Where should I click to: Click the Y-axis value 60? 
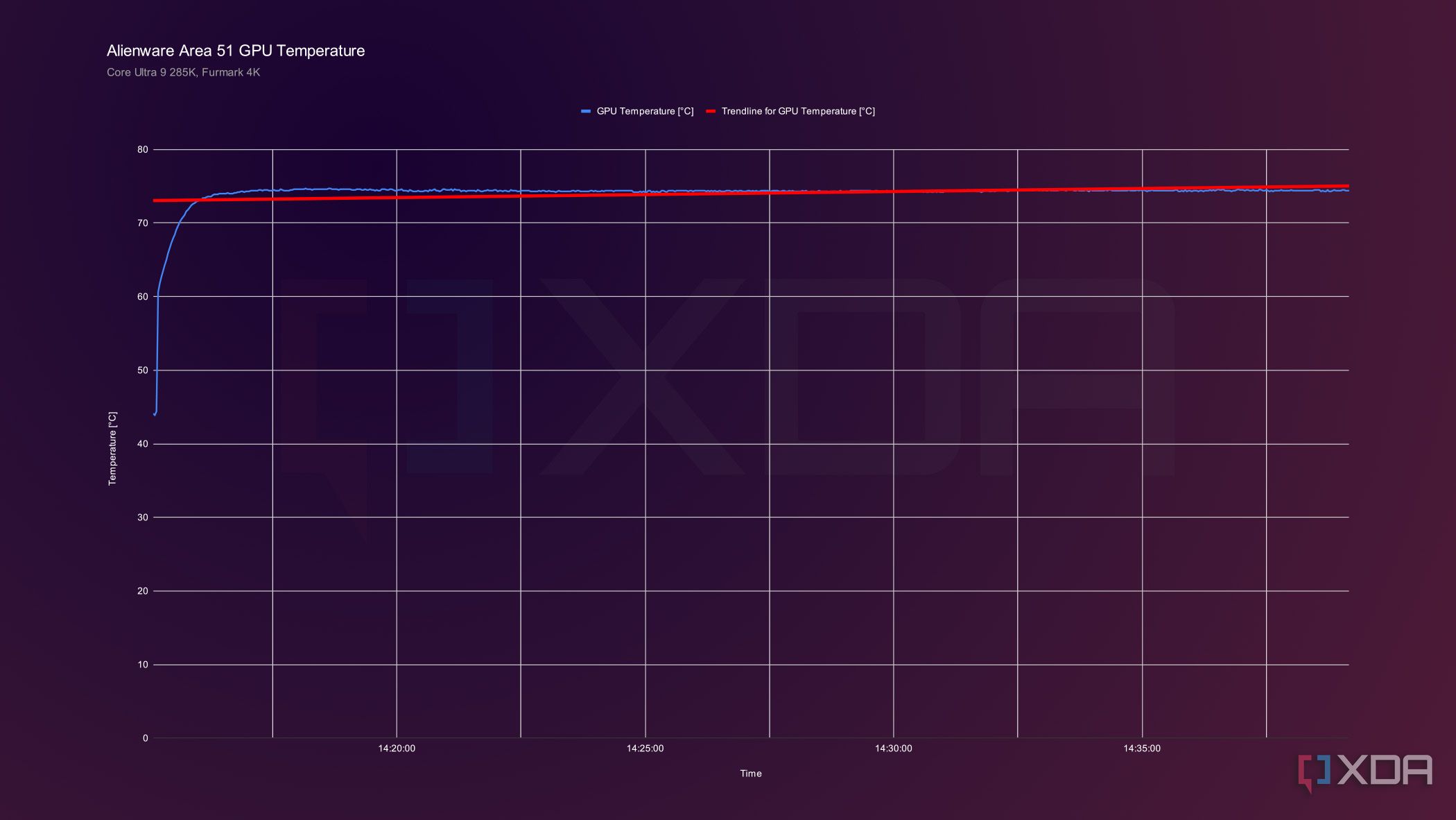143,296
